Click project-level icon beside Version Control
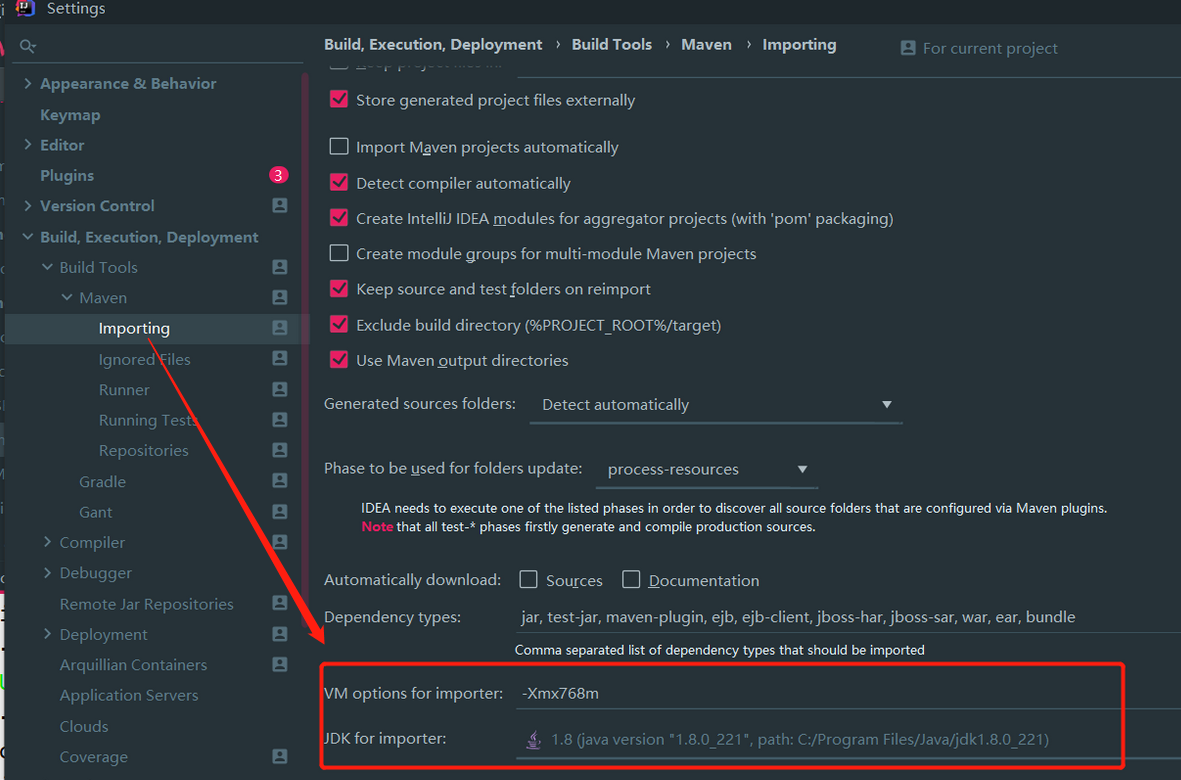This screenshot has width=1181, height=780. (x=279, y=206)
